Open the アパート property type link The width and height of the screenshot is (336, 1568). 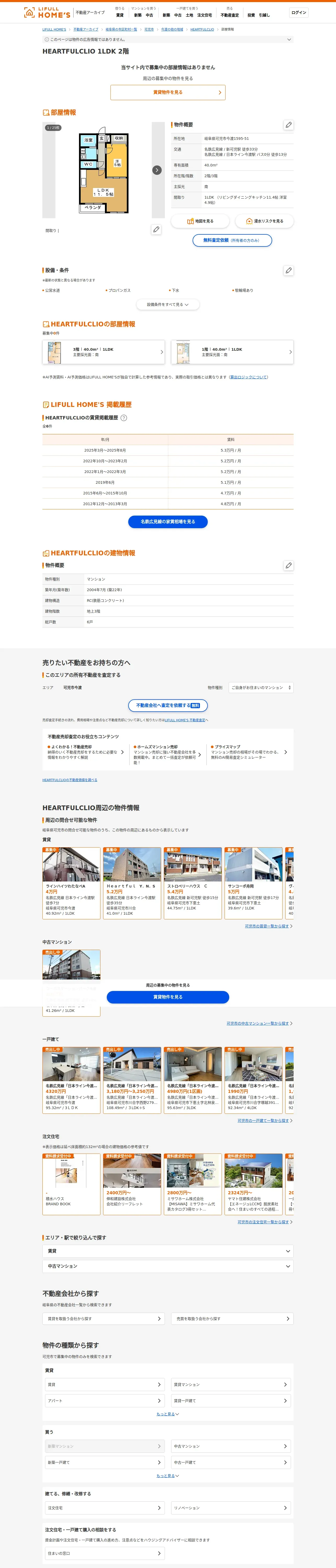(105, 1400)
